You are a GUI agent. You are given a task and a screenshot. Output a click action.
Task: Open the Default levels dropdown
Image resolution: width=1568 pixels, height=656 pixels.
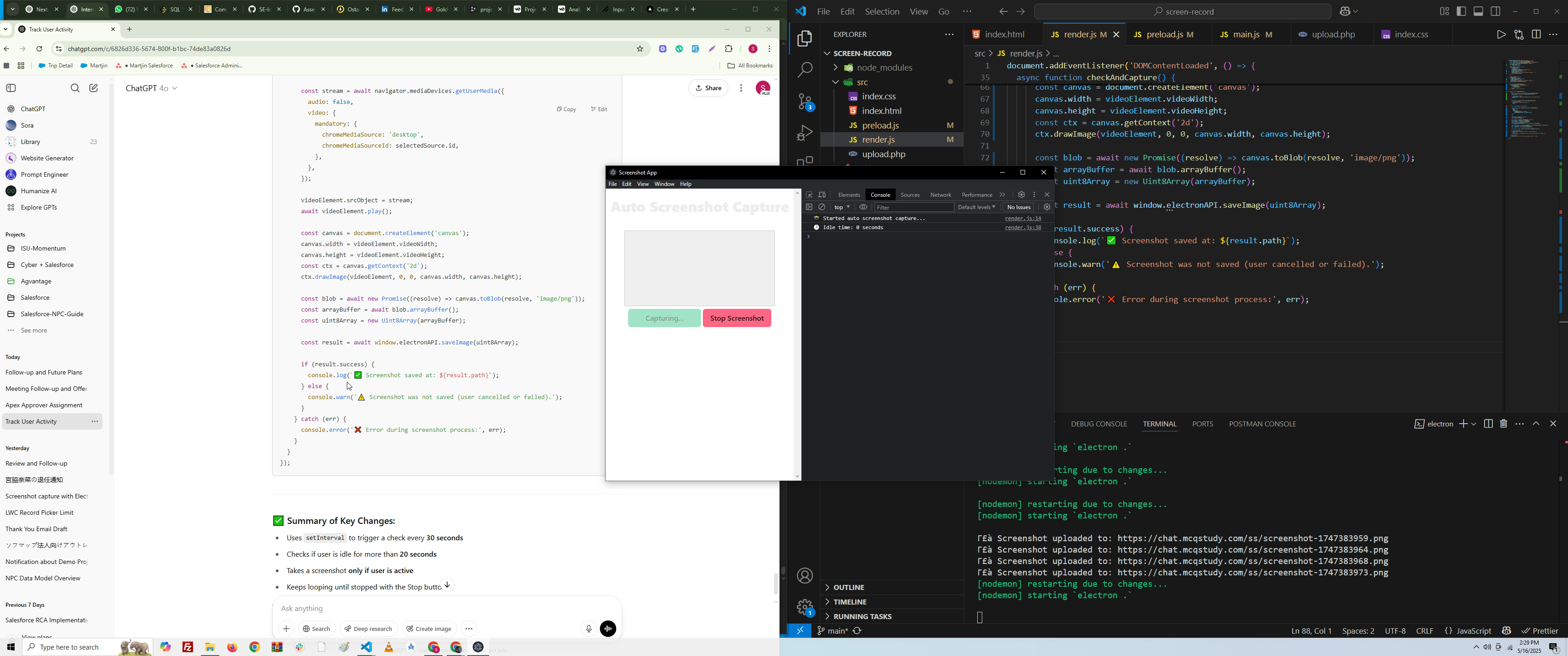click(x=976, y=208)
